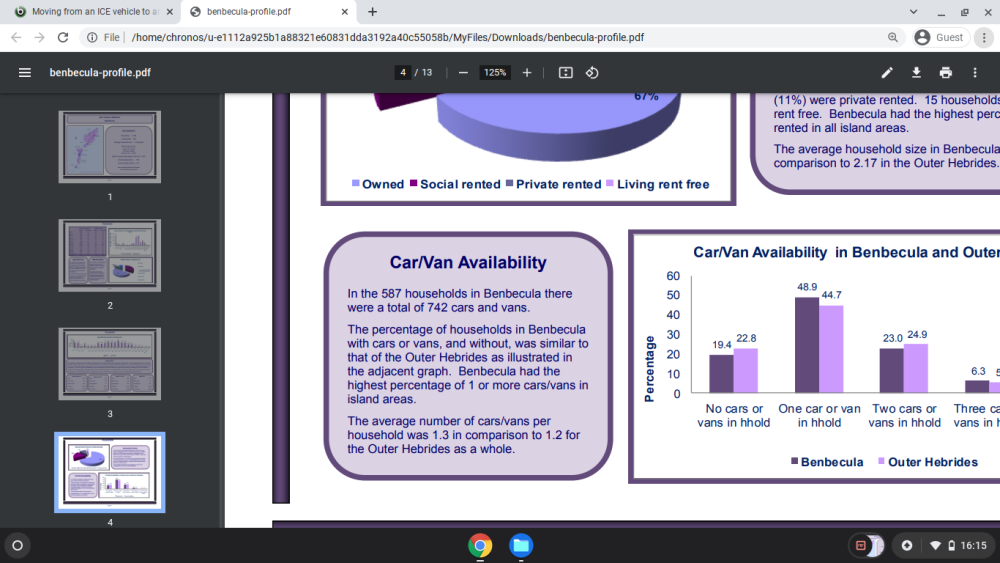The width and height of the screenshot is (1000, 563).
Task: Zoom in the PDF with the plus icon
Action: [x=527, y=73]
